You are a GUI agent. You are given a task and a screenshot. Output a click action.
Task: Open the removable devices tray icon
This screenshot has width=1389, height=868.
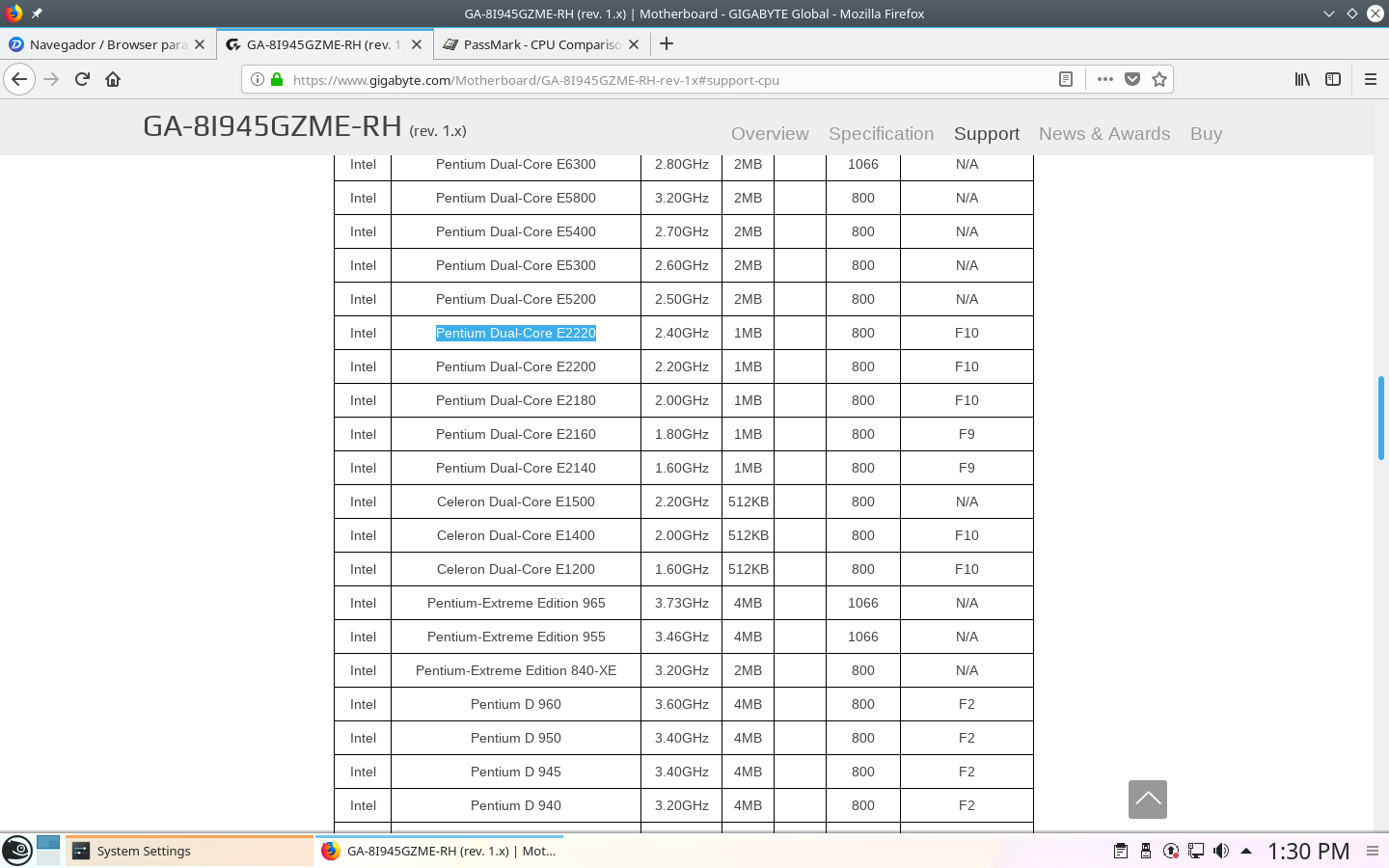pos(1146,851)
